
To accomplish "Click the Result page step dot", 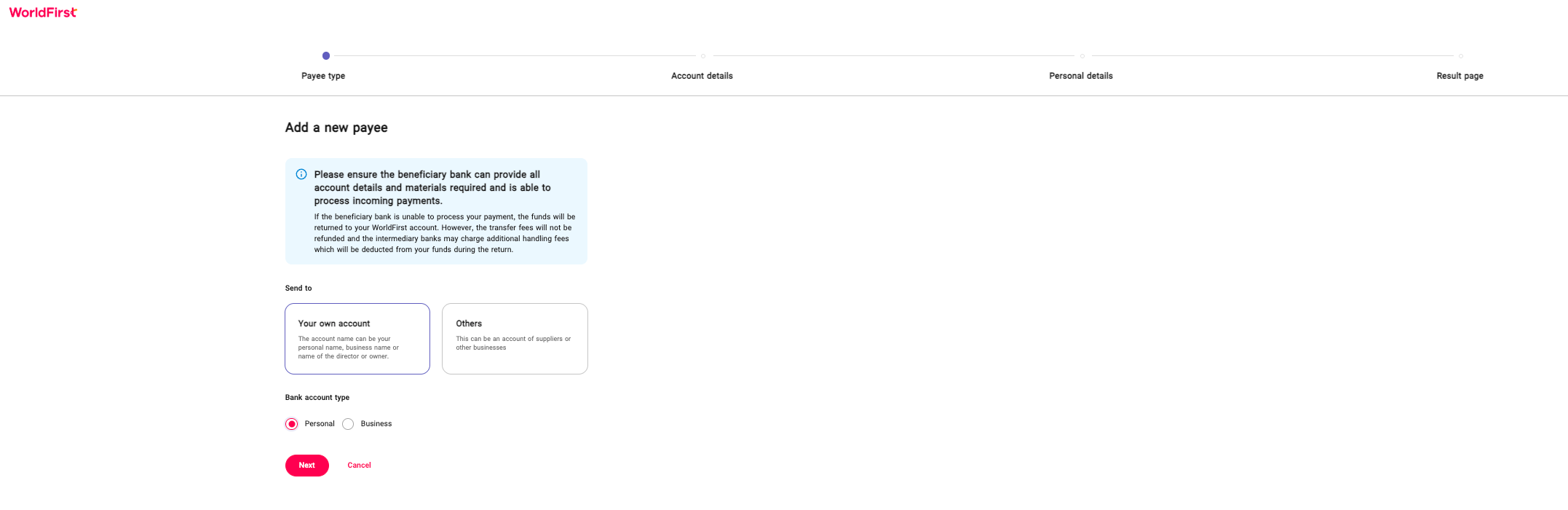I will click(x=1461, y=56).
